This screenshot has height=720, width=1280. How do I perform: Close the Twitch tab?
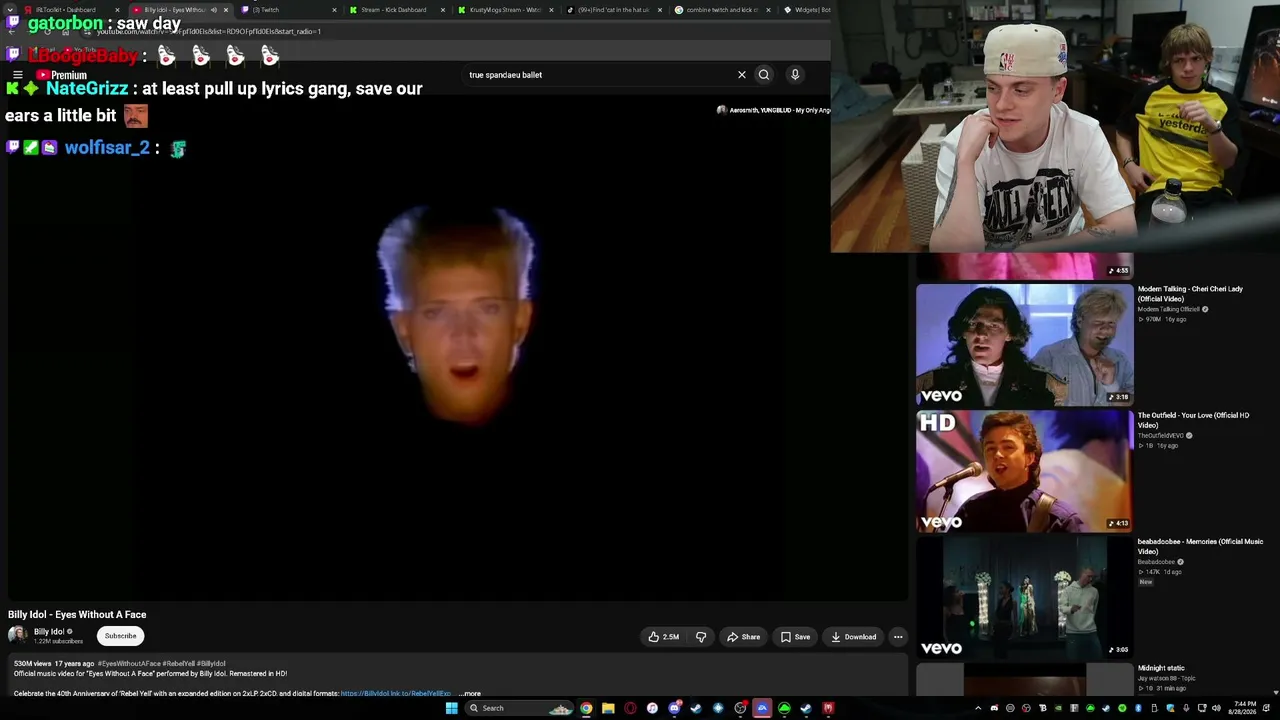(x=334, y=10)
